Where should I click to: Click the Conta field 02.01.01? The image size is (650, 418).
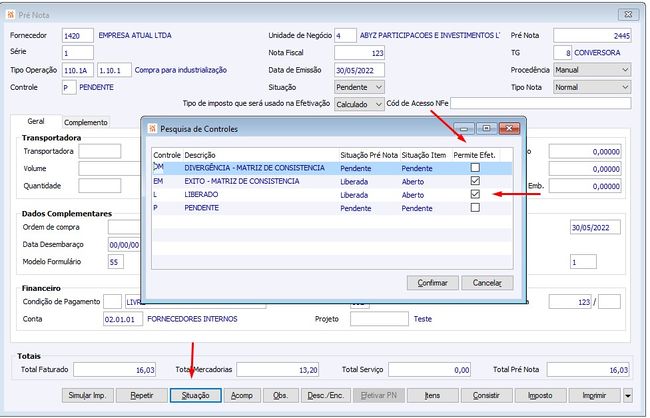click(123, 319)
